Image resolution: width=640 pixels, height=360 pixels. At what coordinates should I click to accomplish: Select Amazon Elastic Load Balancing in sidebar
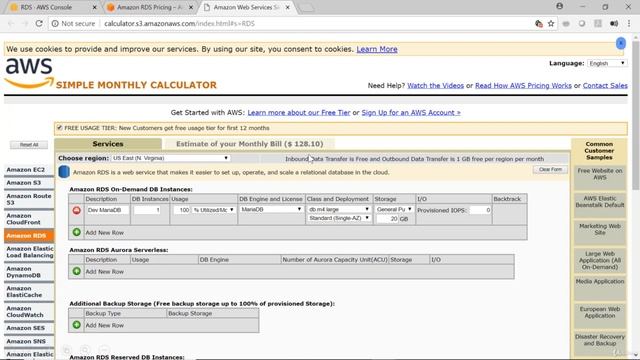(x=29, y=252)
